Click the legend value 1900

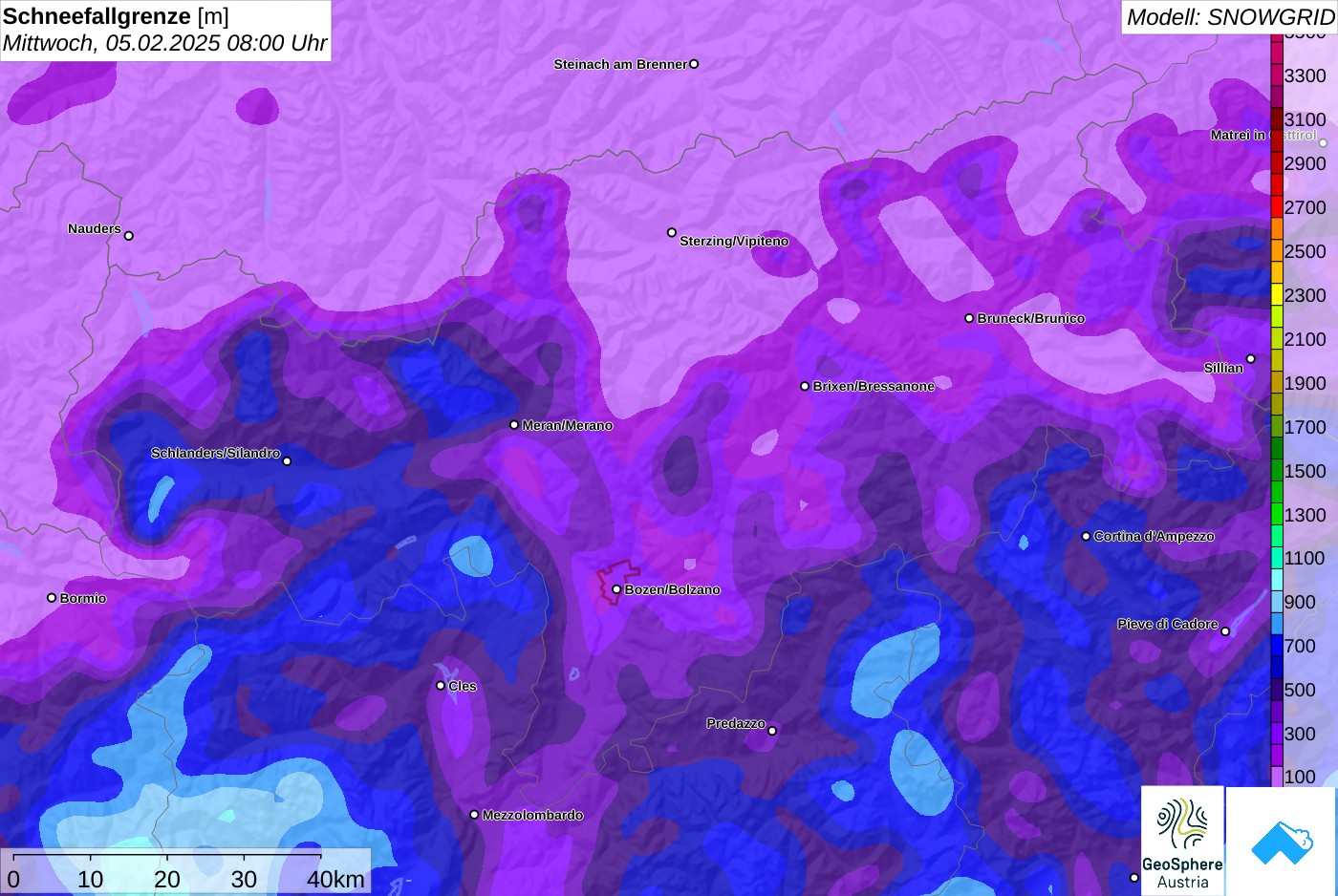[1306, 383]
